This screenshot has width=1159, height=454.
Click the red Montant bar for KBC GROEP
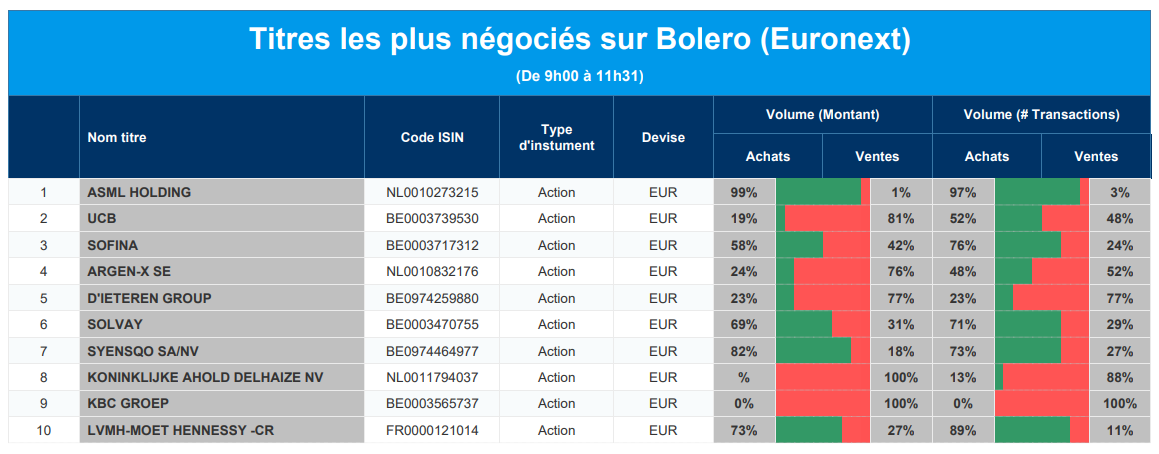coord(822,404)
